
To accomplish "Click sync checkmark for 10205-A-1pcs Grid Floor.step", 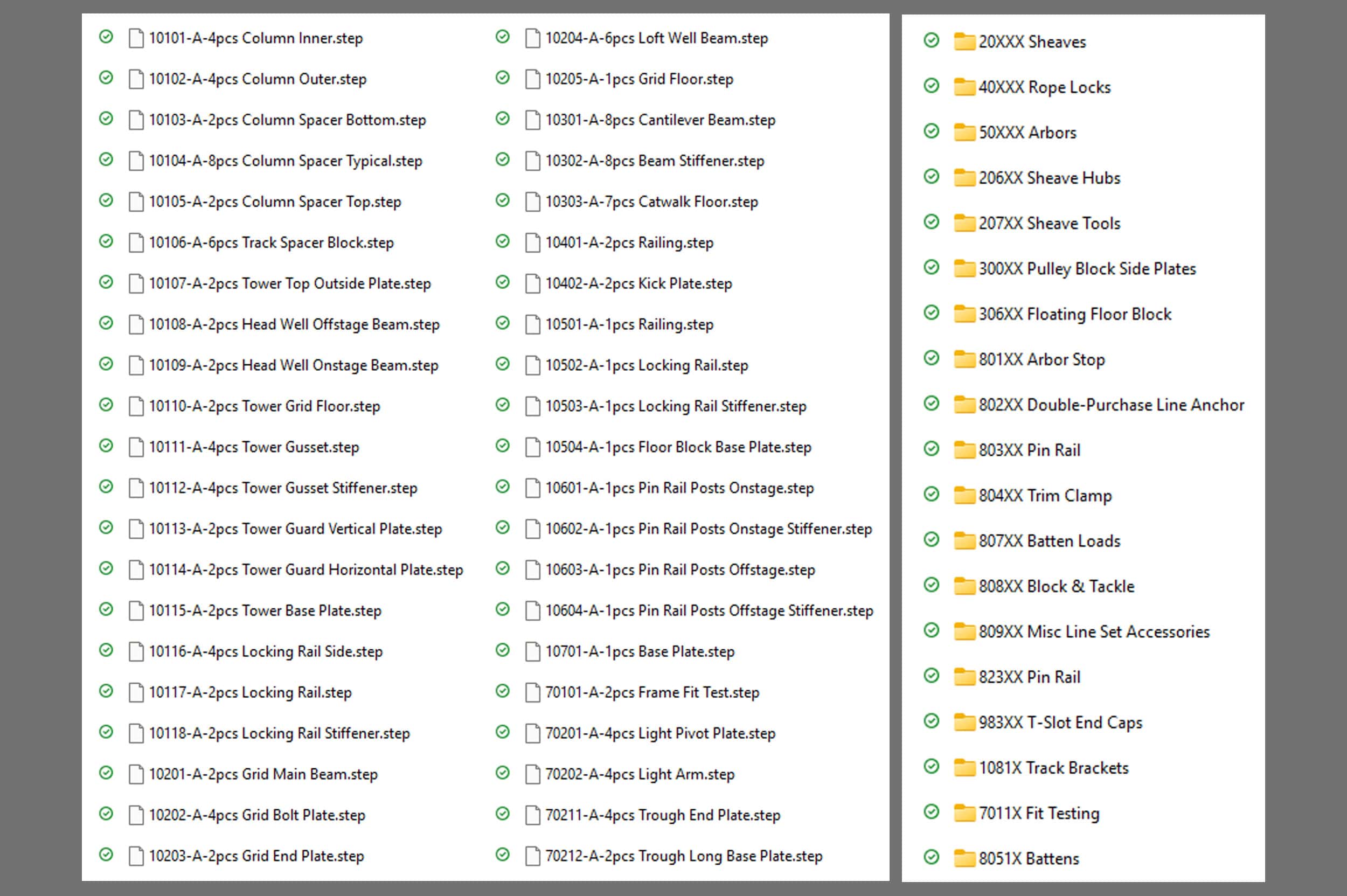I will tap(502, 78).
